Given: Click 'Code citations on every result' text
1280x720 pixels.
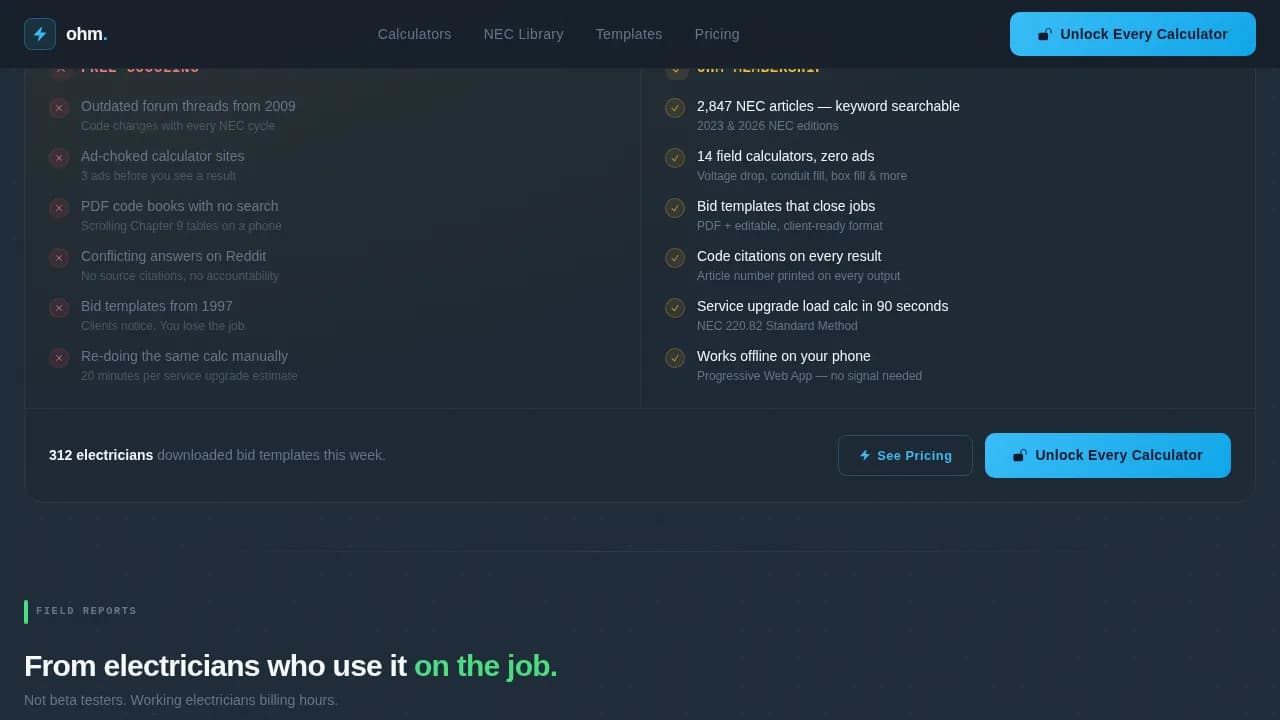Looking at the screenshot, I should click(x=789, y=256).
